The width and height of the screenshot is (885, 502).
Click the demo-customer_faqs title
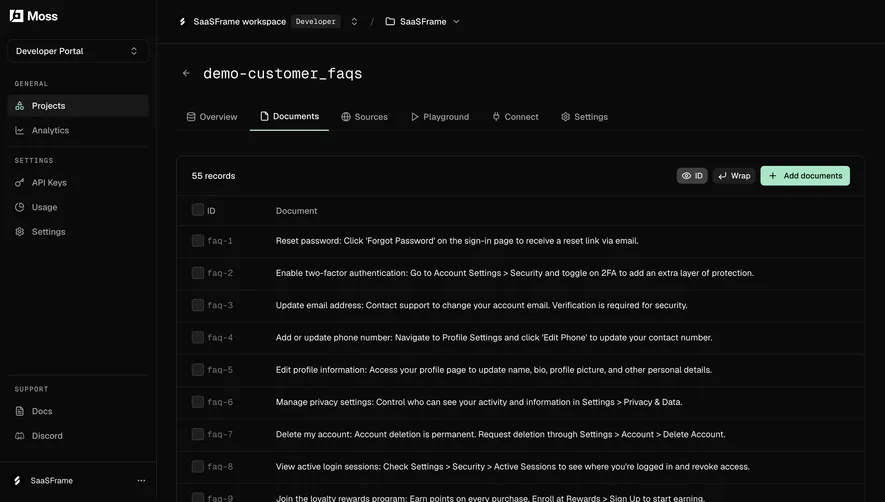pyautogui.click(x=283, y=73)
